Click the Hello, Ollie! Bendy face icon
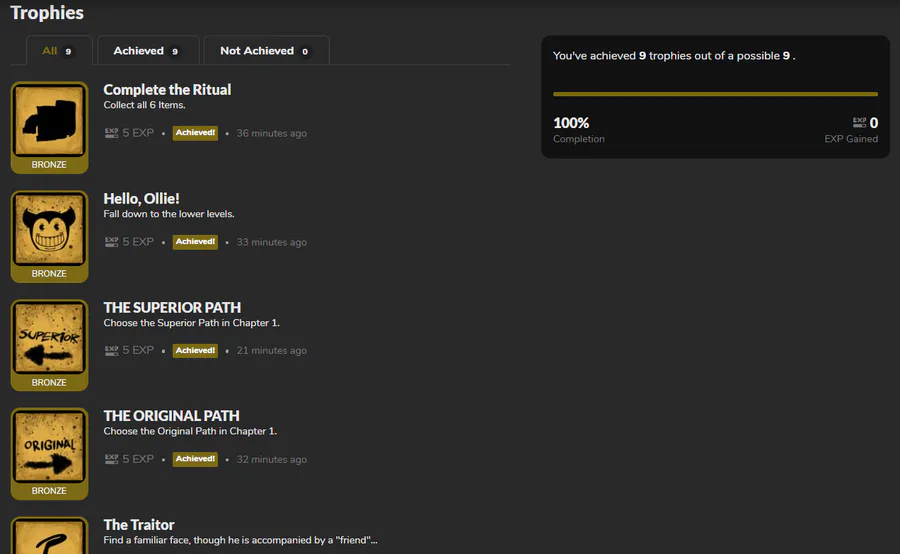The width and height of the screenshot is (900, 554). (x=49, y=229)
